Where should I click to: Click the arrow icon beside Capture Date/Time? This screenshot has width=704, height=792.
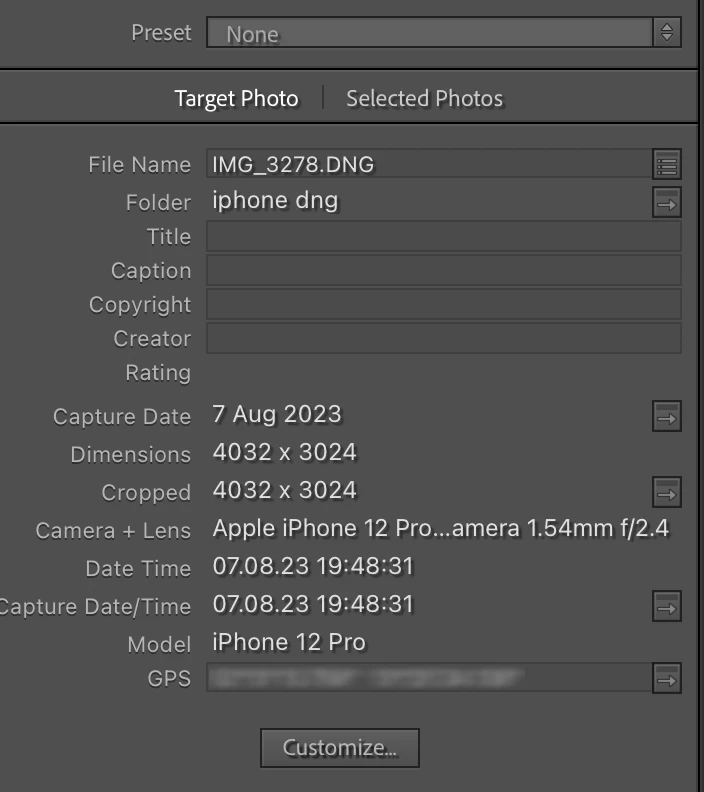pyautogui.click(x=667, y=606)
